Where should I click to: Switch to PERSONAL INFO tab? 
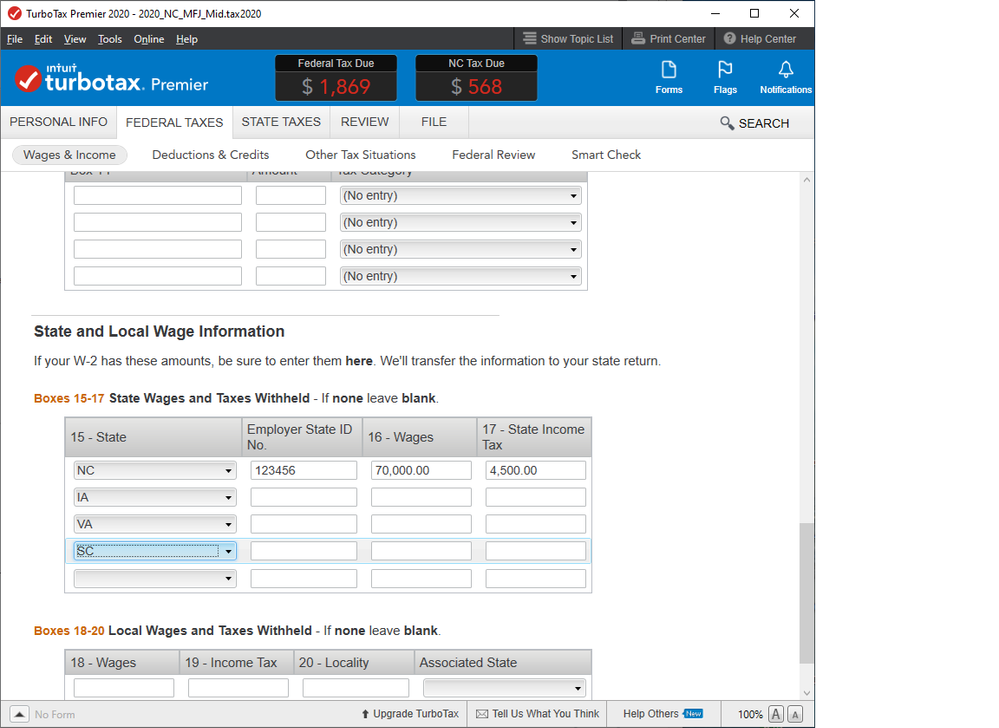[x=59, y=122]
